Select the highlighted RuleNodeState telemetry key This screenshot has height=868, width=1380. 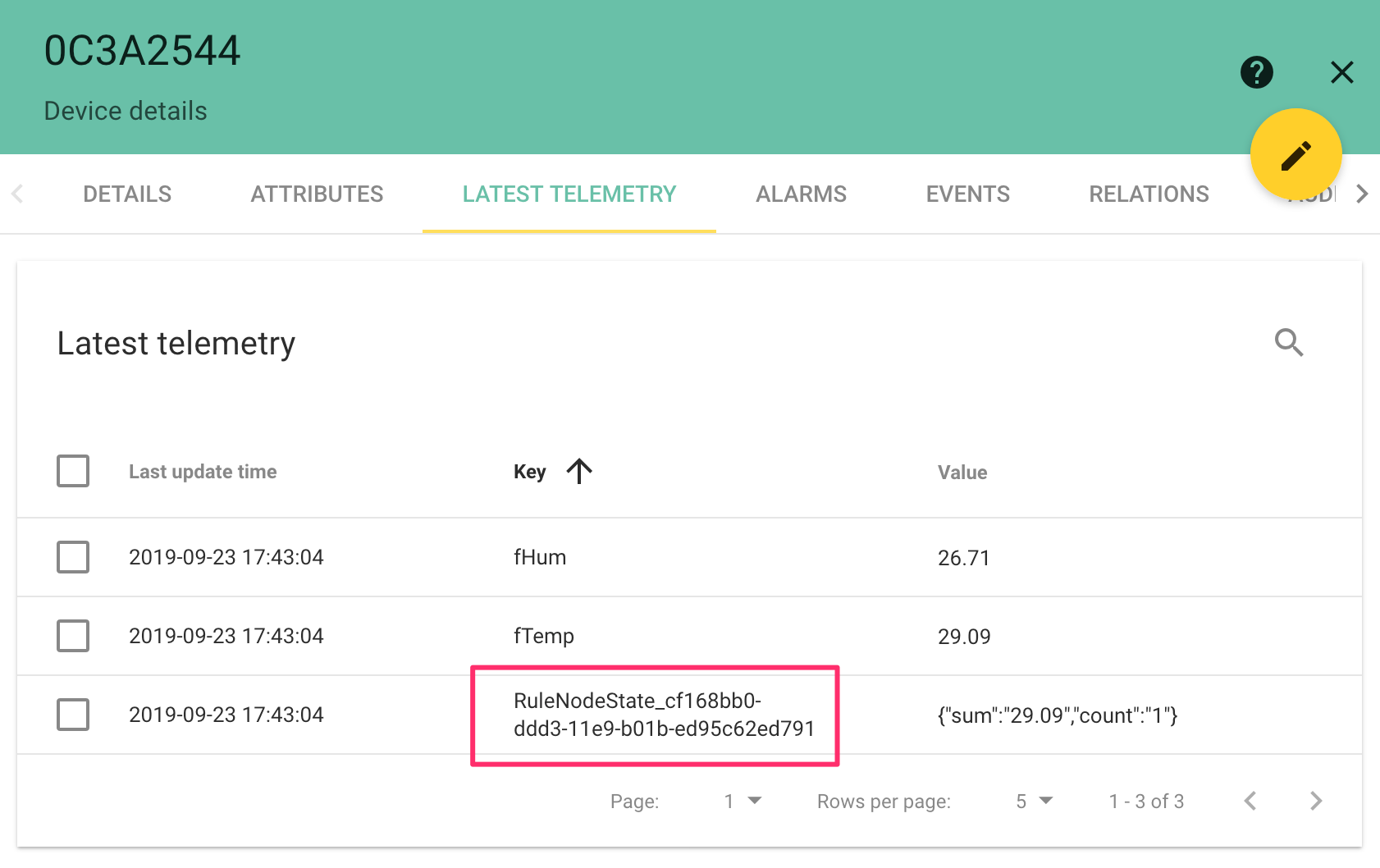[x=654, y=714]
